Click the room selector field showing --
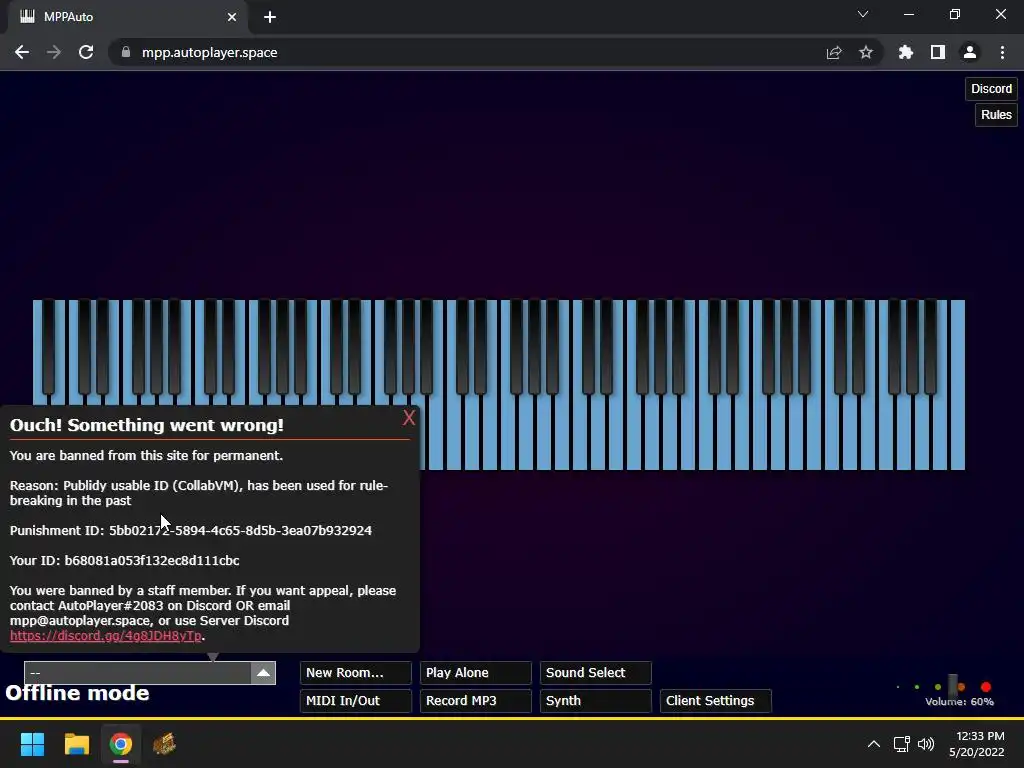1024x768 pixels. (x=138, y=673)
